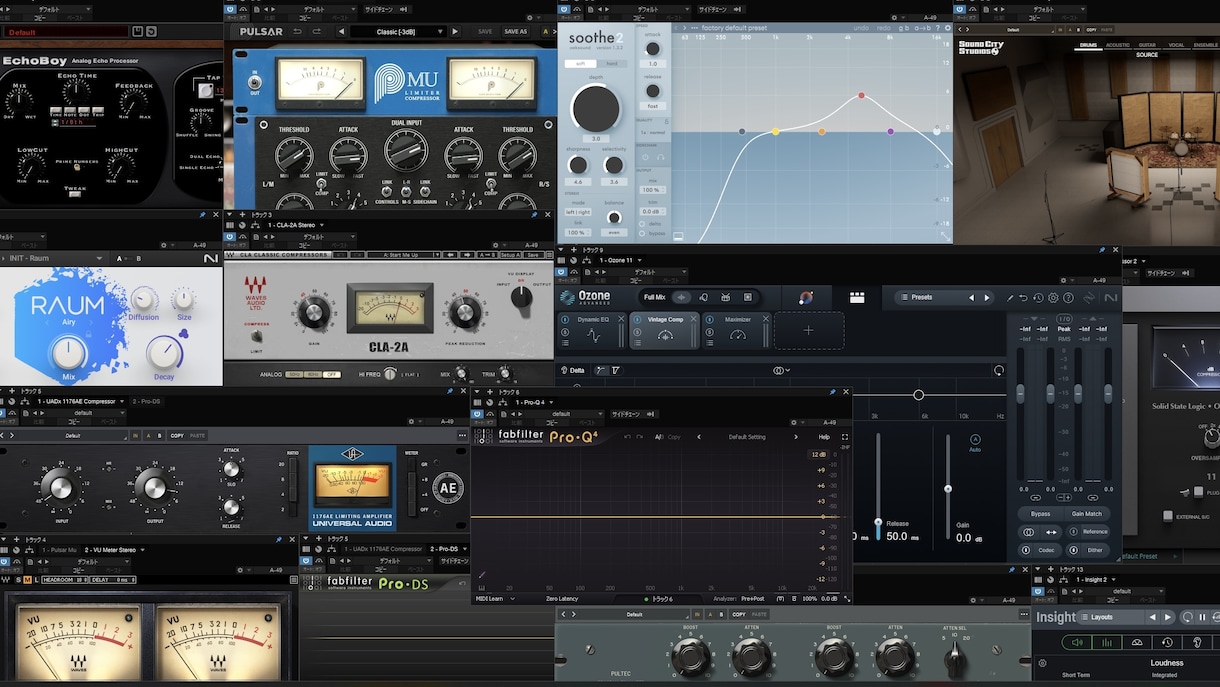This screenshot has height=687, width=1220.
Task: Flip the Pulsar Mu IN/OUT switch
Action: pyautogui.click(x=254, y=82)
